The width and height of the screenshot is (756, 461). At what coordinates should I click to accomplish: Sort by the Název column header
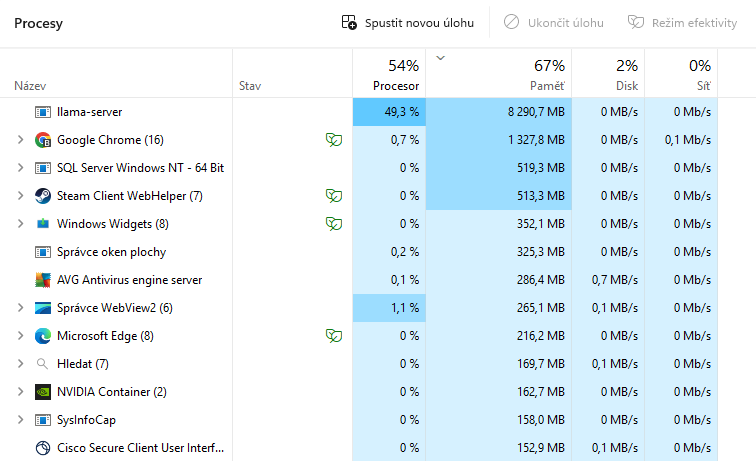coord(116,73)
